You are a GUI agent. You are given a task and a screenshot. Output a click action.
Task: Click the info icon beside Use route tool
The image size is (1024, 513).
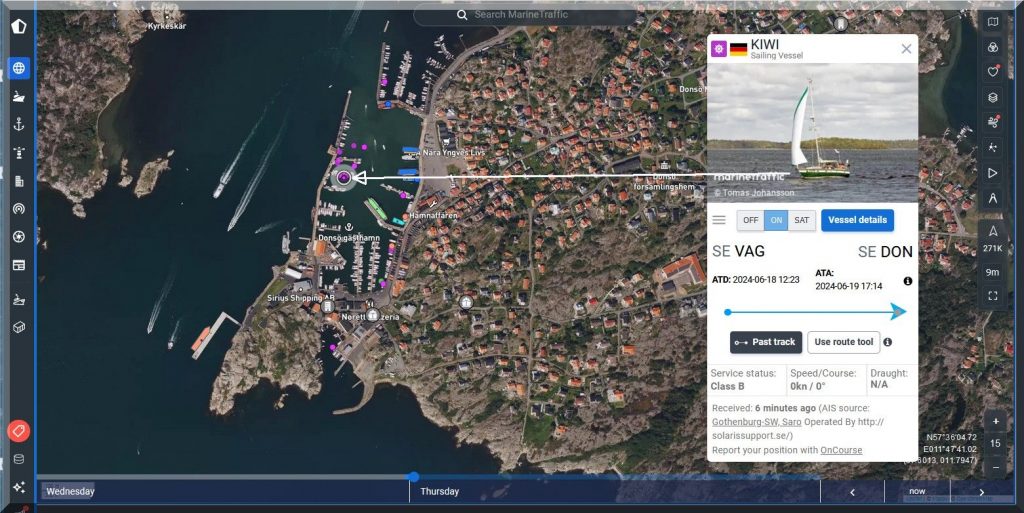tap(888, 342)
